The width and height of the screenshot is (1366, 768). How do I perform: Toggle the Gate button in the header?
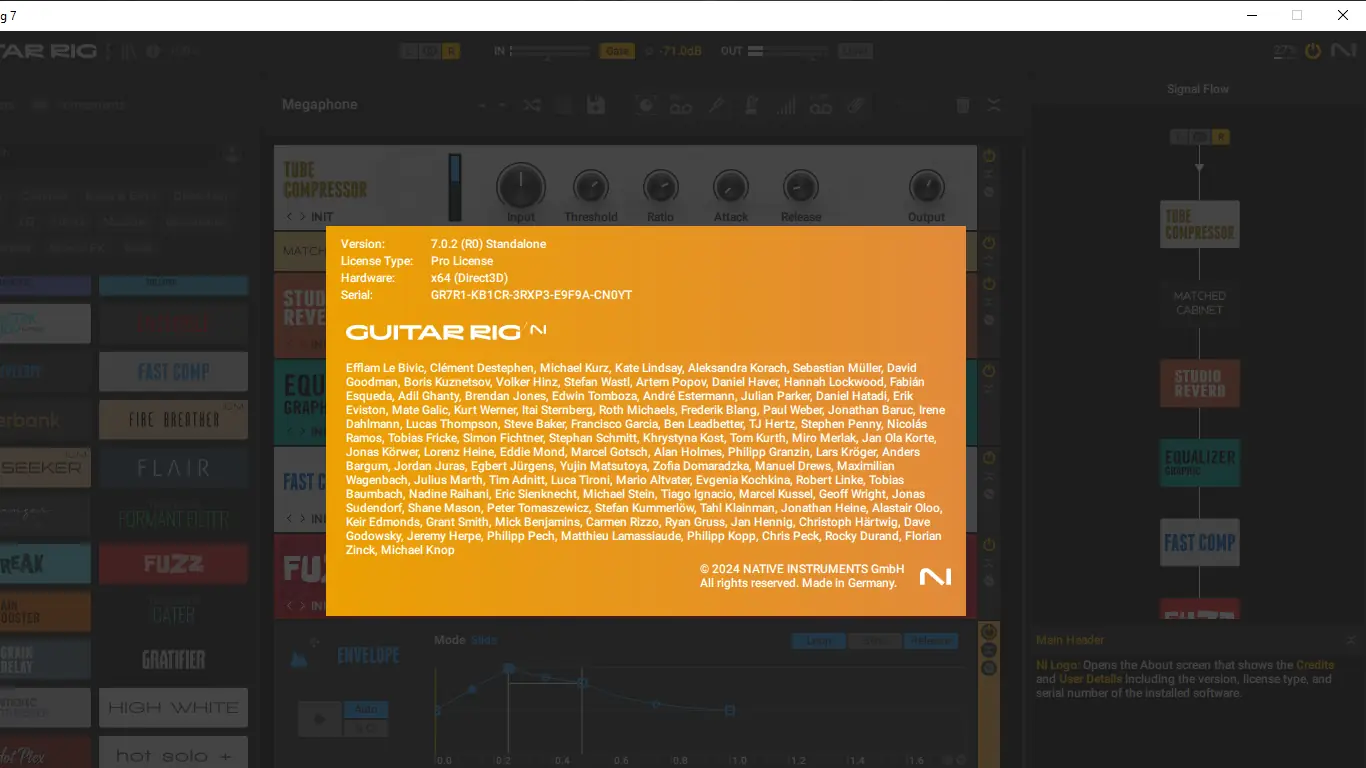617,51
